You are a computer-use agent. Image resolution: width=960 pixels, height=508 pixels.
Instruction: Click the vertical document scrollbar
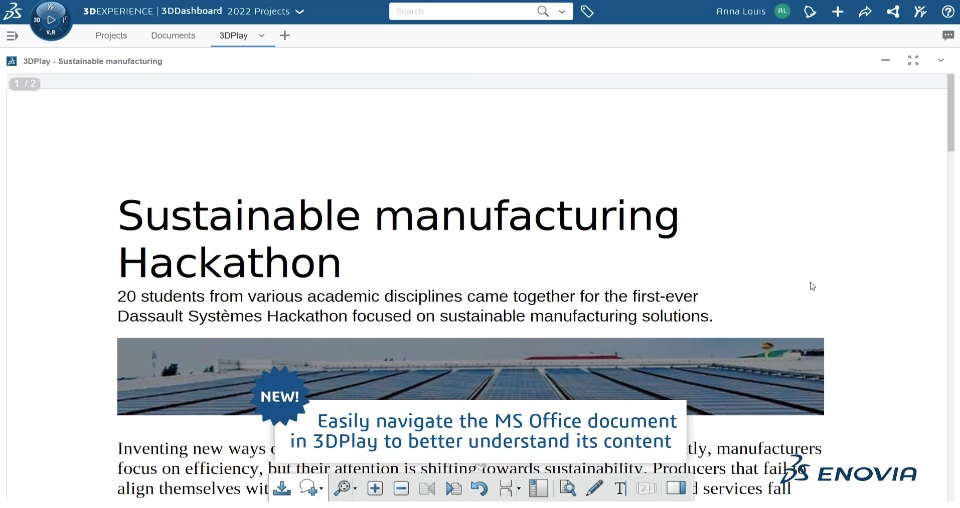point(950,112)
